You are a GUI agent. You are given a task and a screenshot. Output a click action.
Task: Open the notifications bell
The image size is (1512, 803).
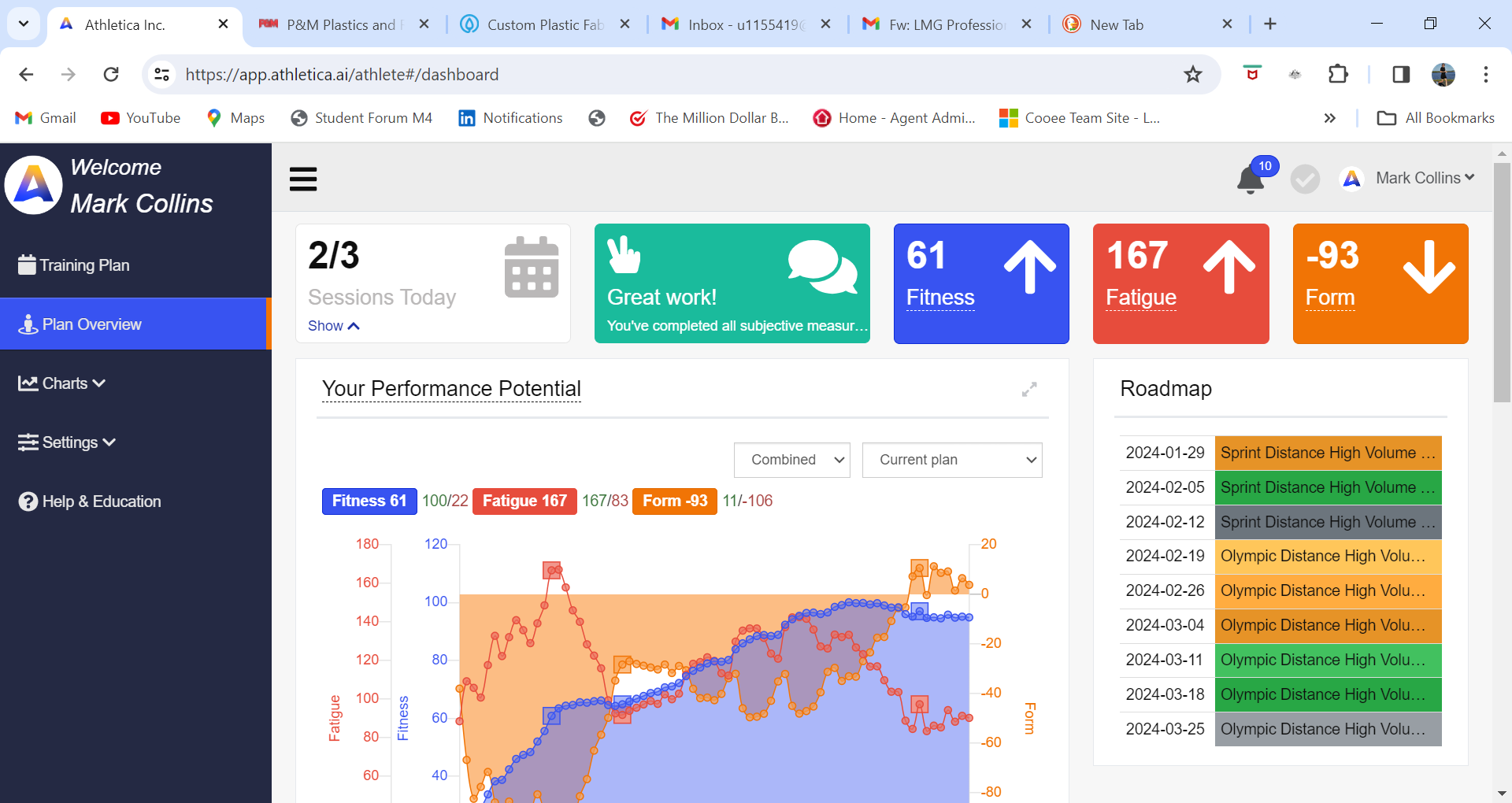(x=1250, y=179)
